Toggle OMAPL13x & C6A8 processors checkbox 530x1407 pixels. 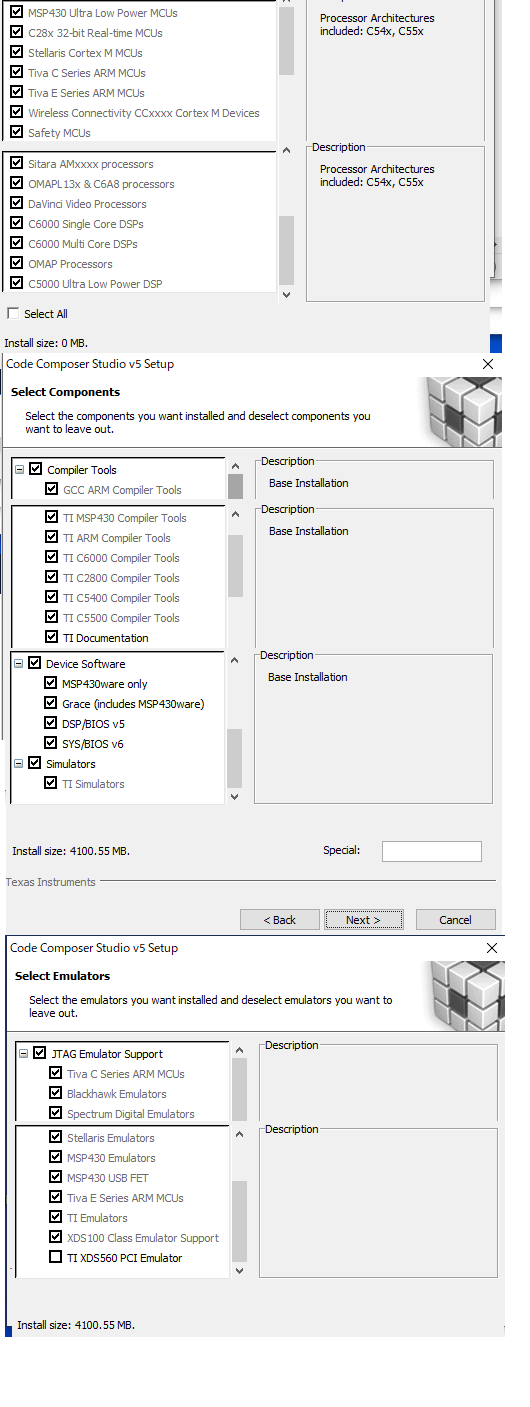(x=16, y=183)
